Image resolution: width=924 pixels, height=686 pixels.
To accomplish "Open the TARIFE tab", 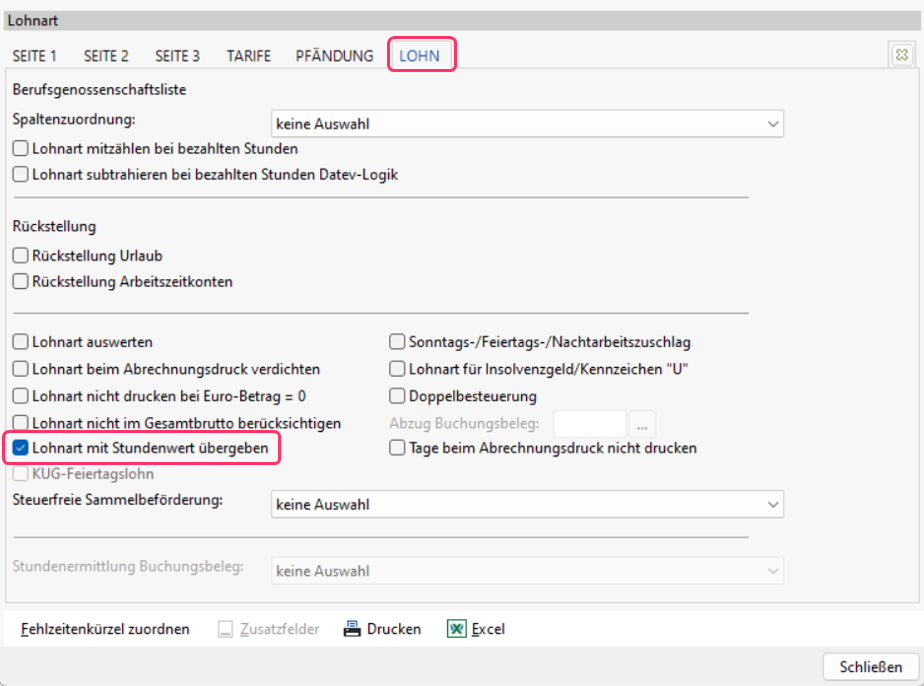I will [248, 56].
